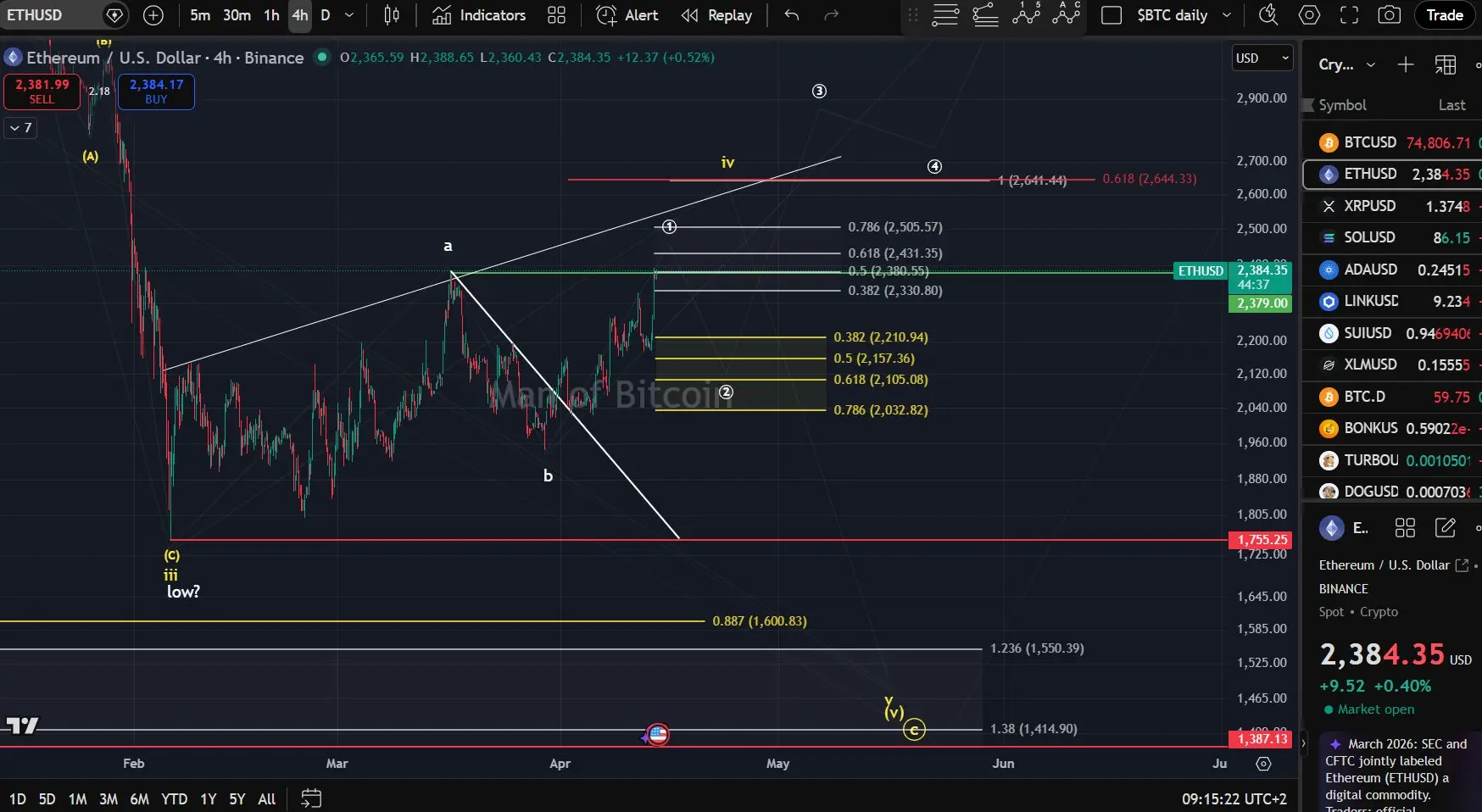Open the Trade panel

(1445, 15)
